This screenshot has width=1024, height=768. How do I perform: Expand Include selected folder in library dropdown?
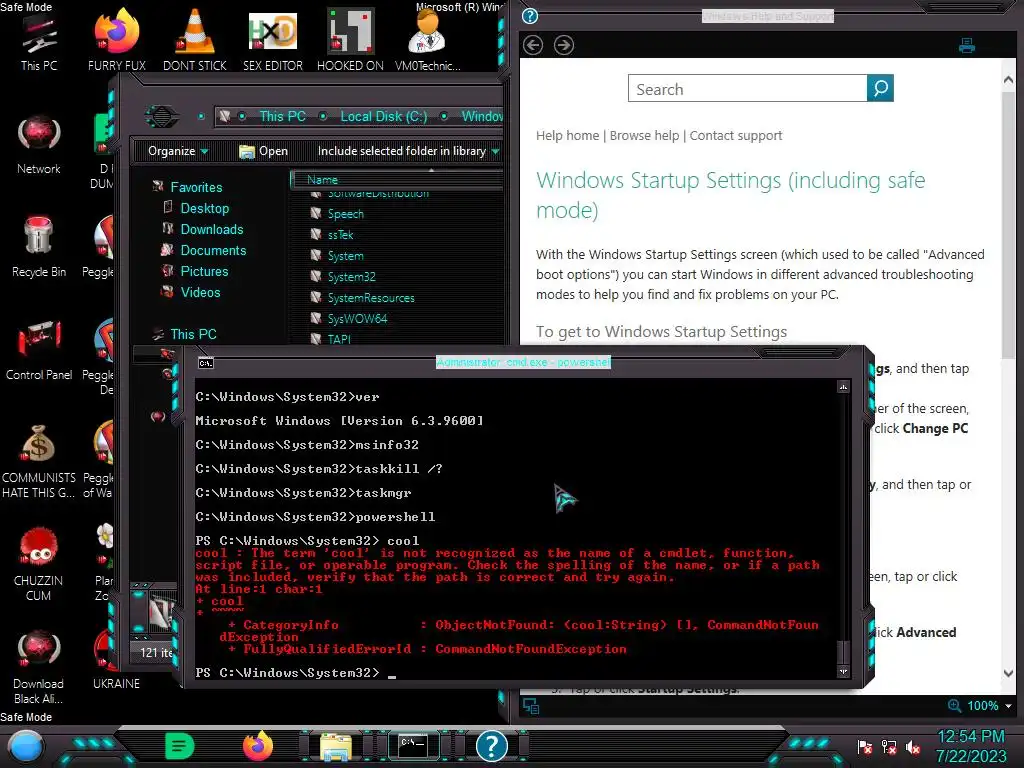tap(408, 151)
